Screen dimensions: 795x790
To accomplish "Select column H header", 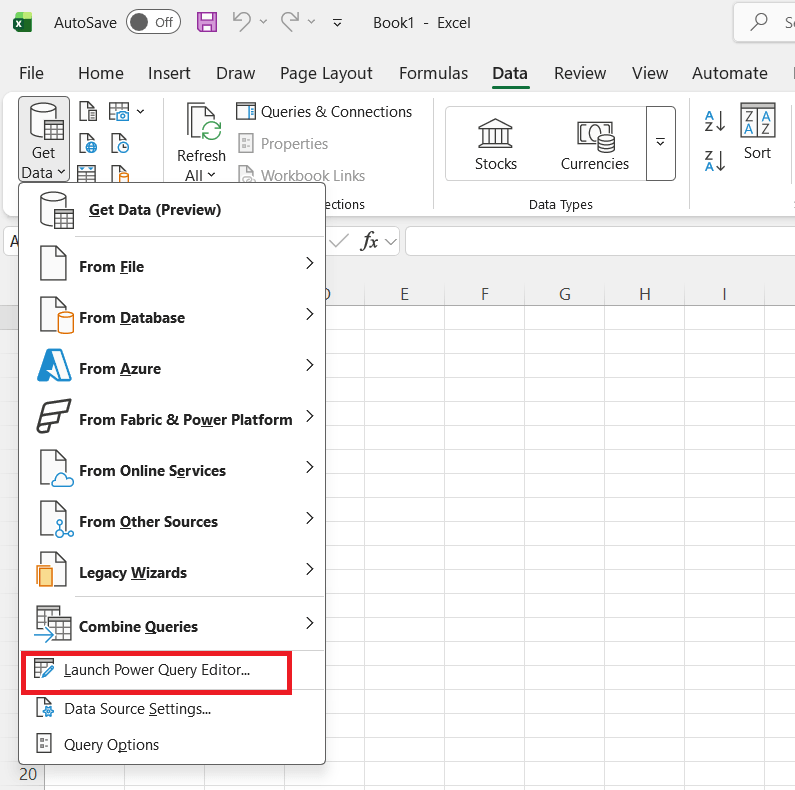I will tap(644, 294).
